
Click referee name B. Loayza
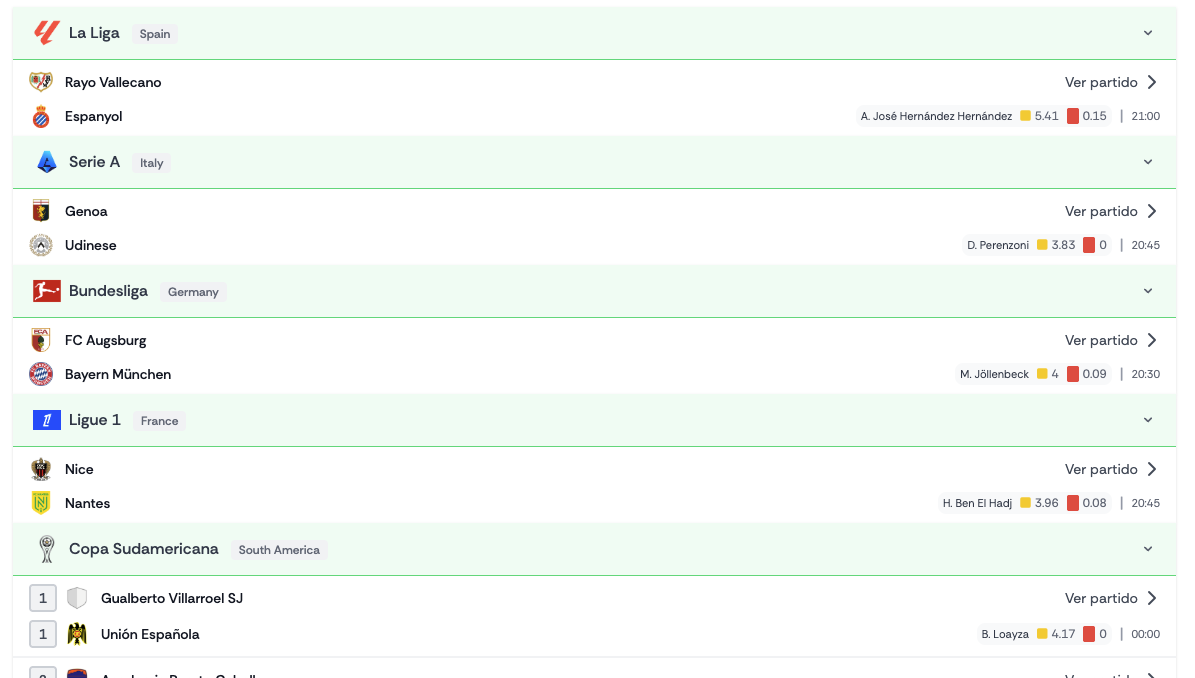coord(1004,634)
